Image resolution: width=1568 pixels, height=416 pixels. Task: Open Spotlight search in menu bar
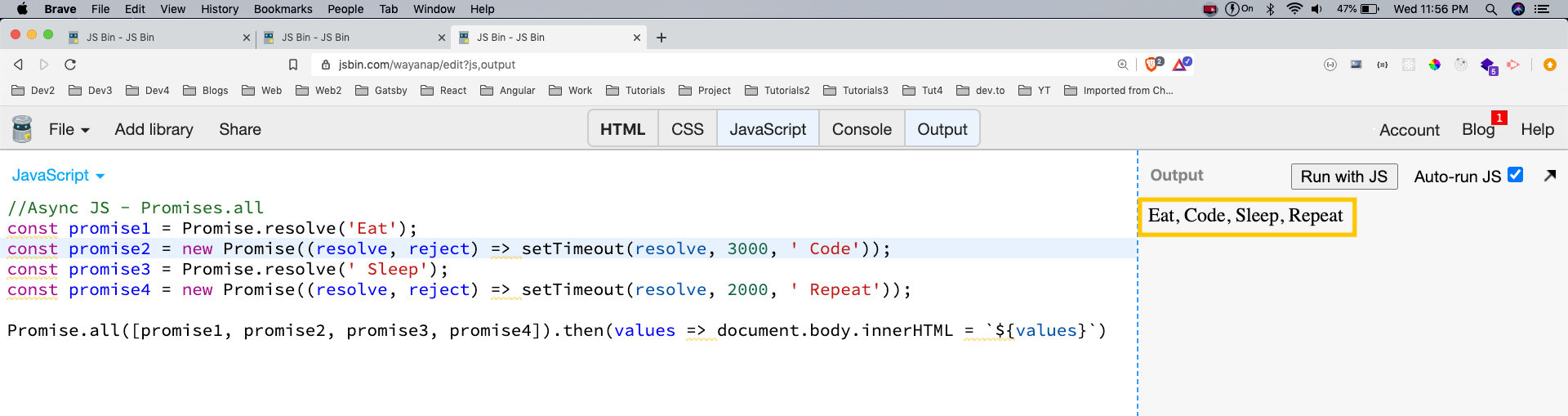[x=1491, y=9]
